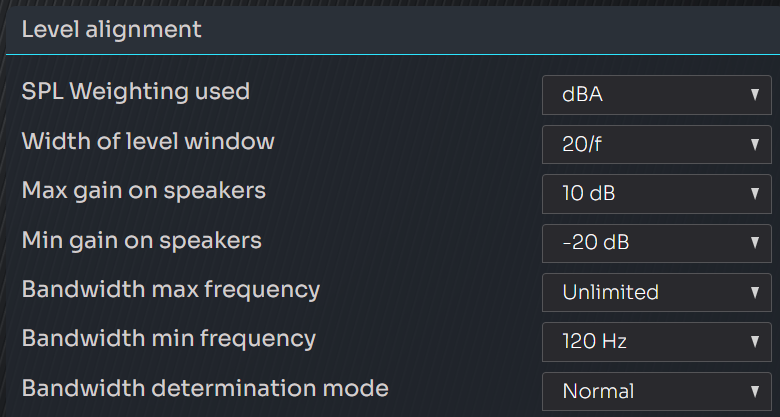Open the Min gain on speakers dropdown

[x=655, y=242]
